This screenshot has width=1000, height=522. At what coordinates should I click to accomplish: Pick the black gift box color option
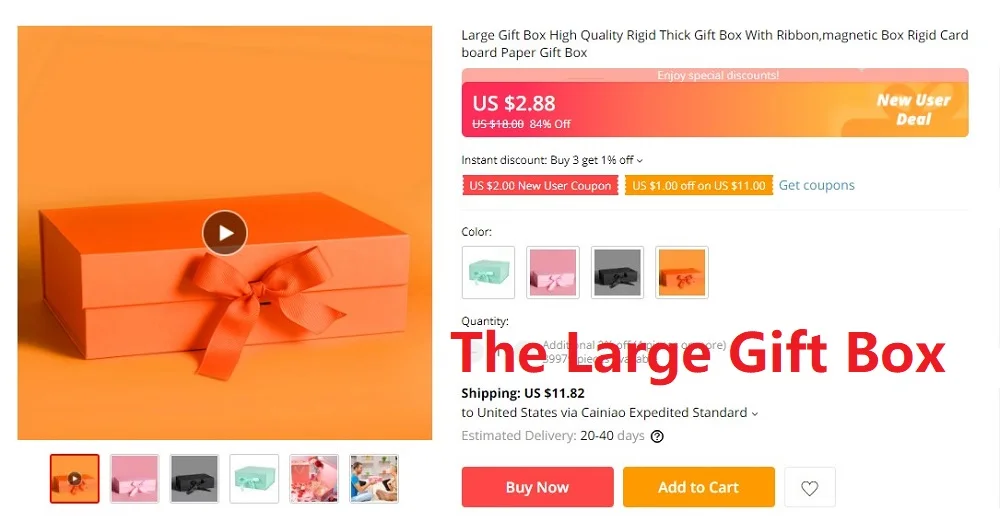tap(617, 272)
